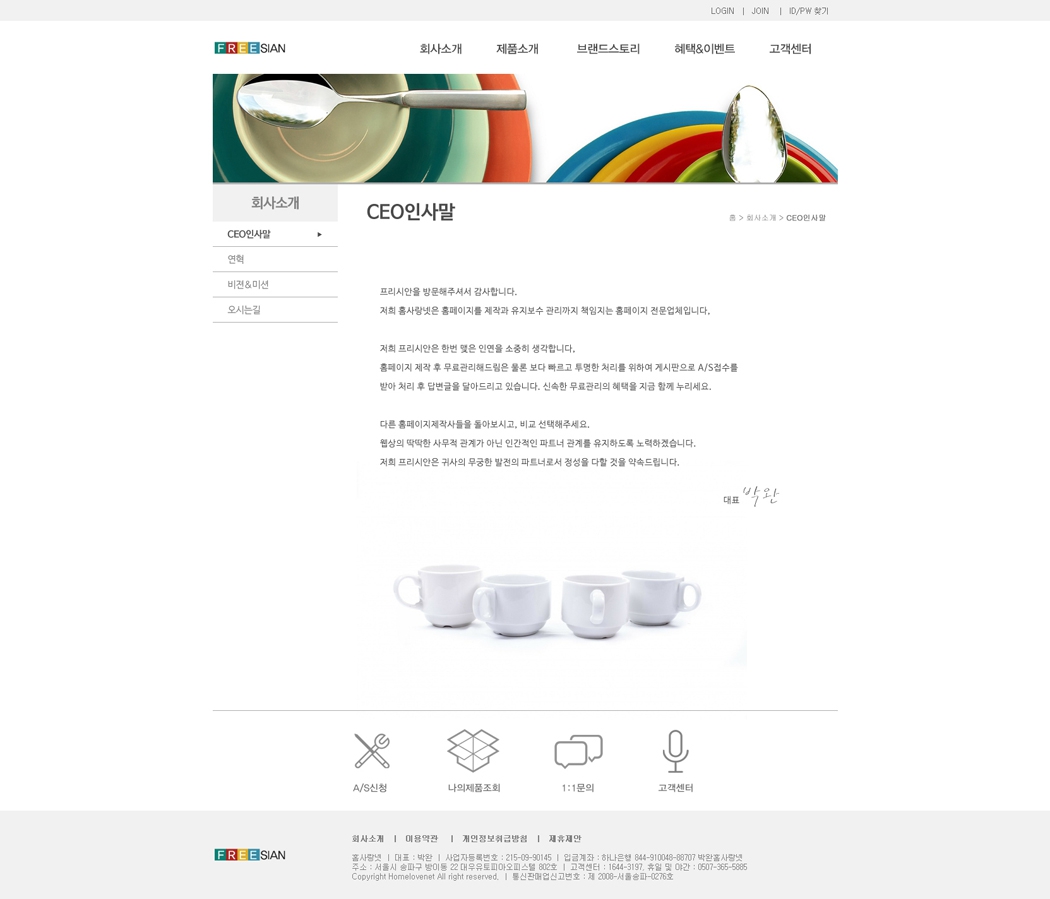The image size is (1050, 899).
Task: Select 오시는길 in the sidebar
Action: tap(275, 310)
